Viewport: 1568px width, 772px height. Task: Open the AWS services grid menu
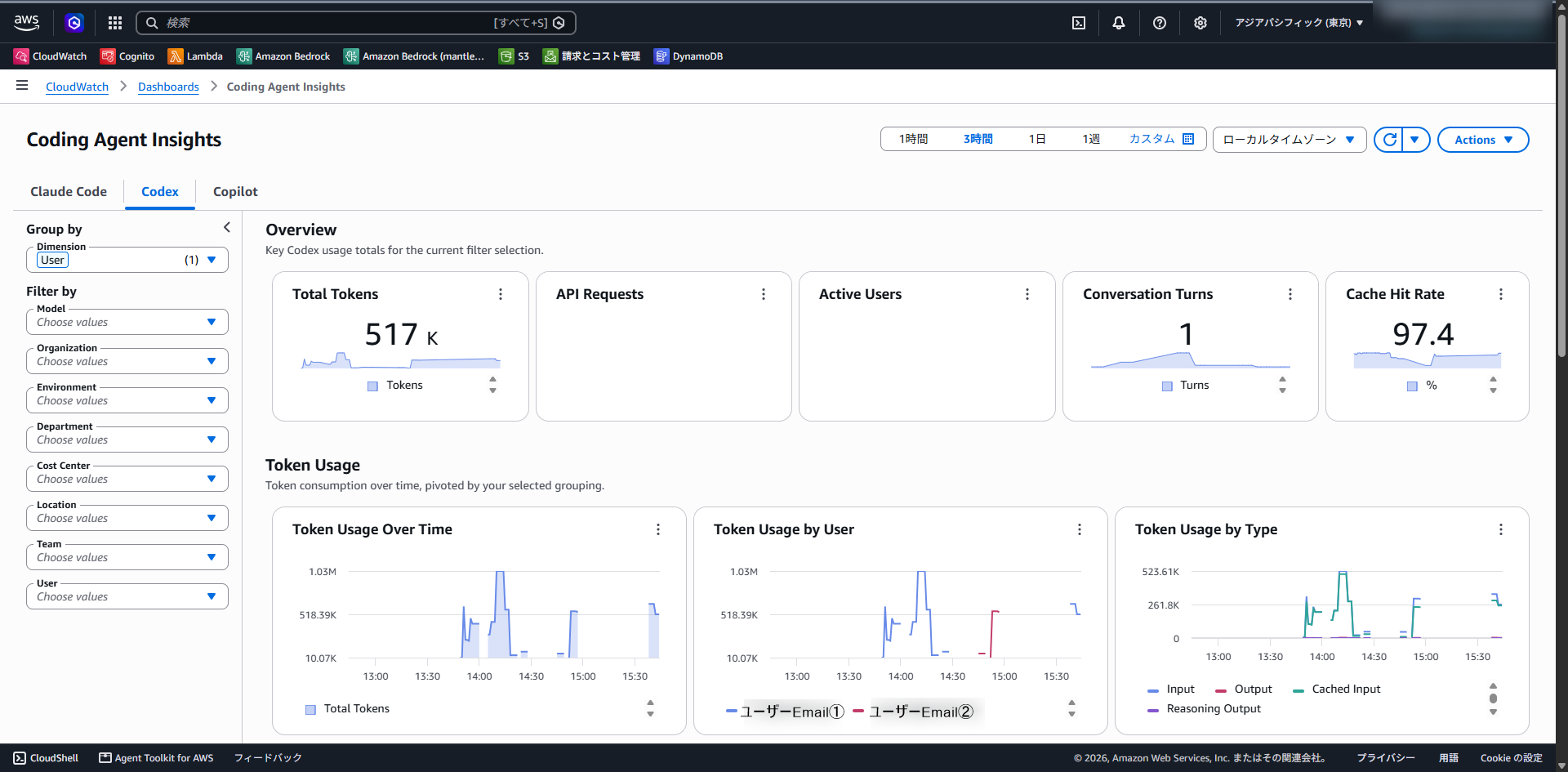coord(115,23)
